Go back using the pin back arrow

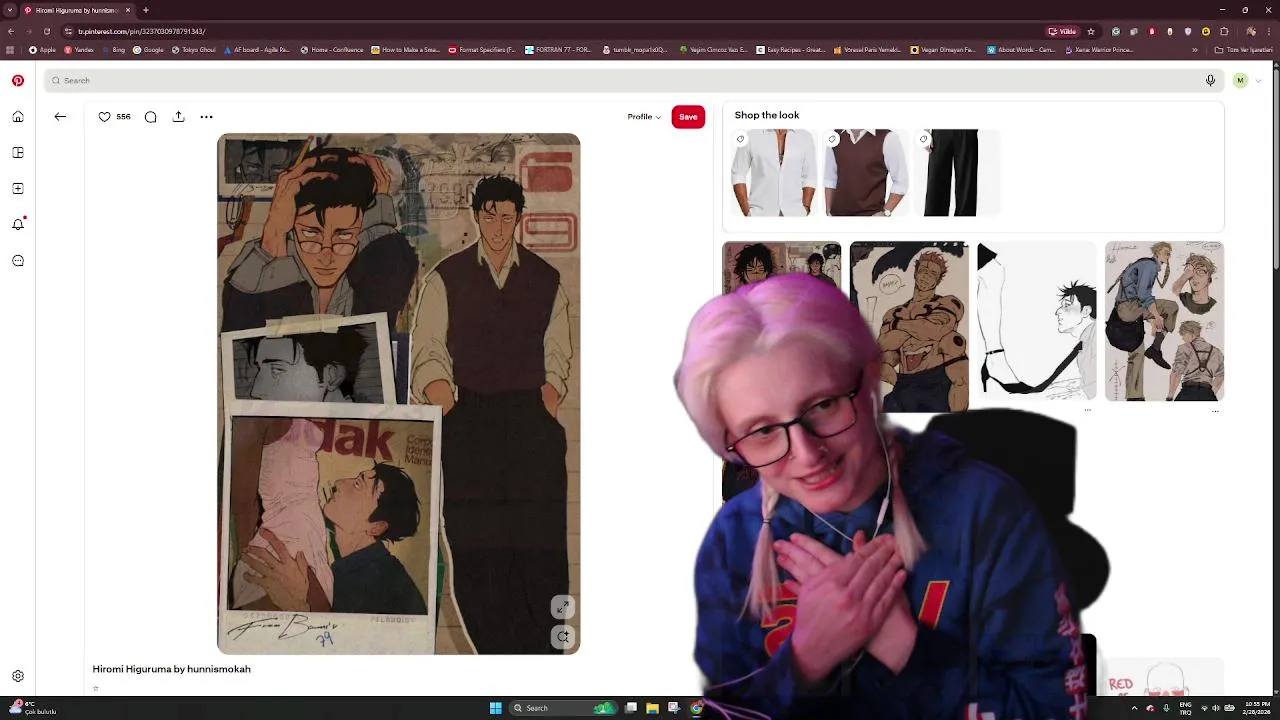point(60,117)
